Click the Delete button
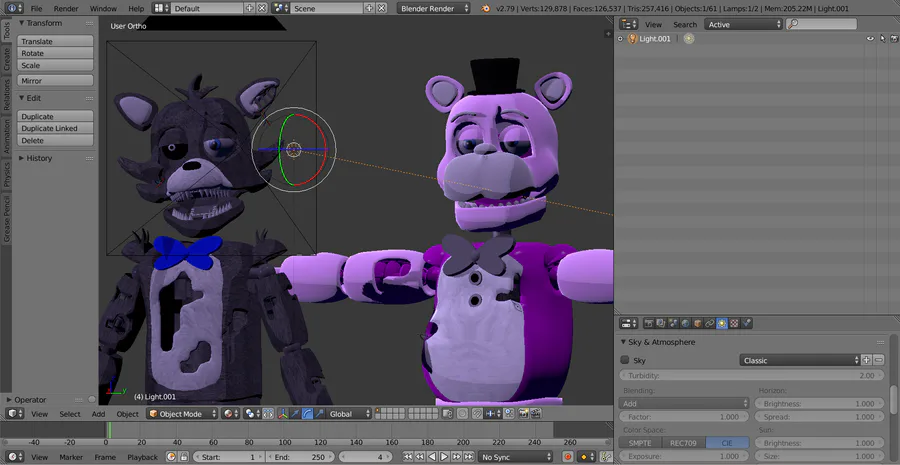 coord(55,141)
